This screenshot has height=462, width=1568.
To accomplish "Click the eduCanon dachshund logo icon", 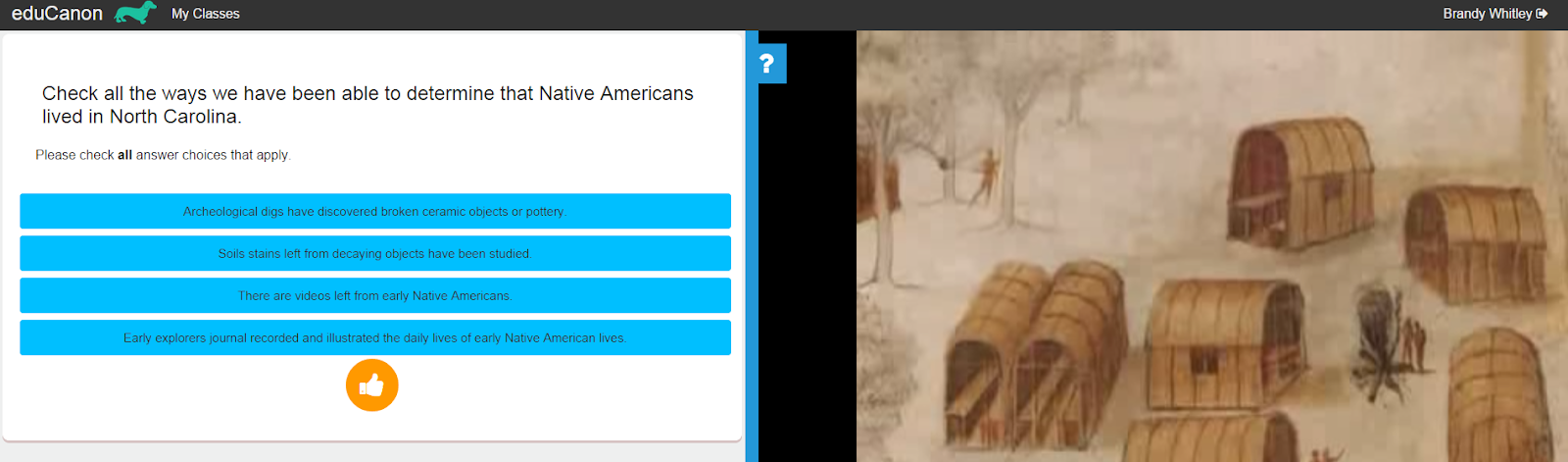I will 135,13.
